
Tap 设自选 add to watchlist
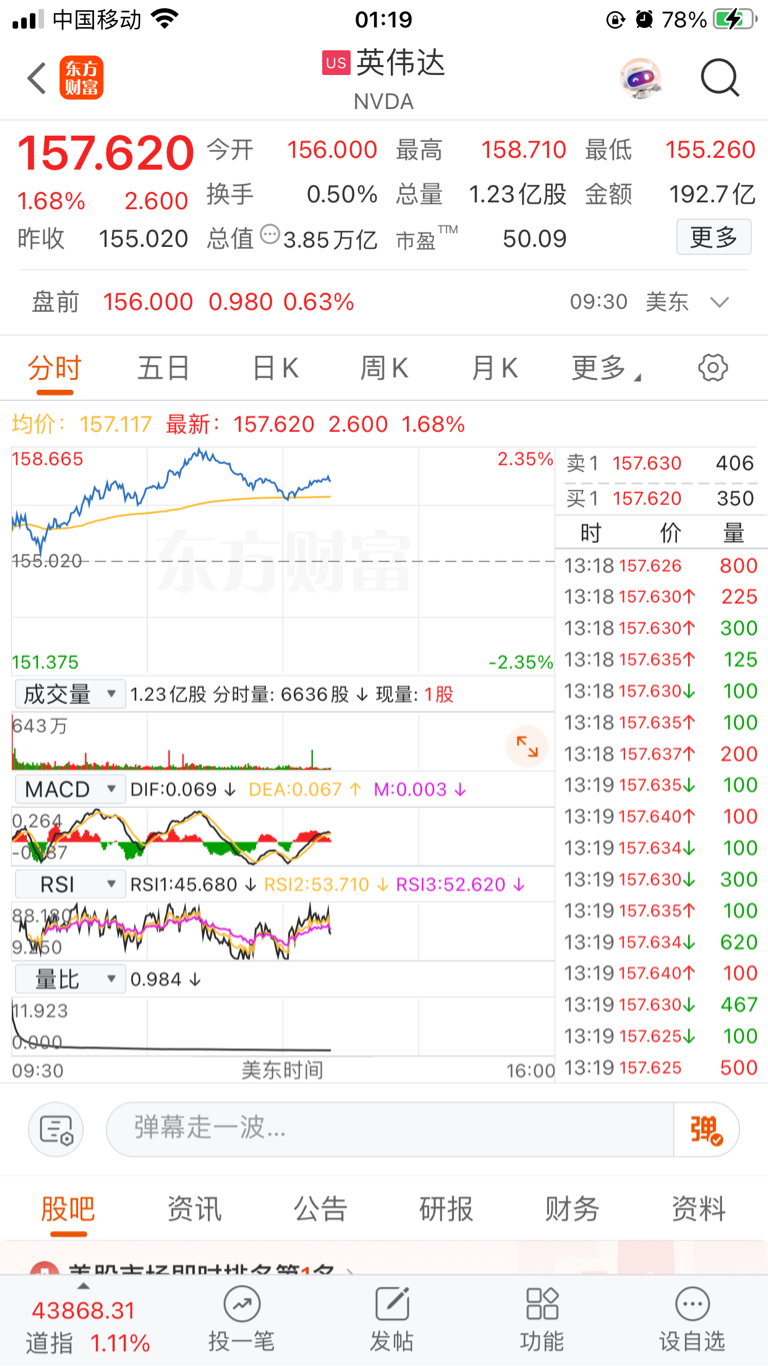pos(692,1320)
